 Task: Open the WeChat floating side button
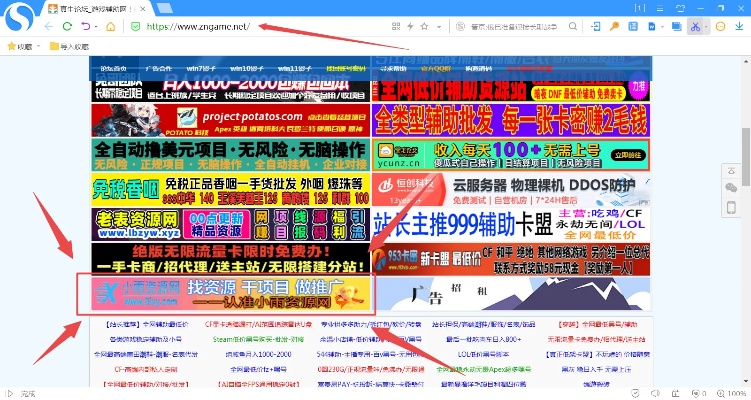click(x=731, y=188)
